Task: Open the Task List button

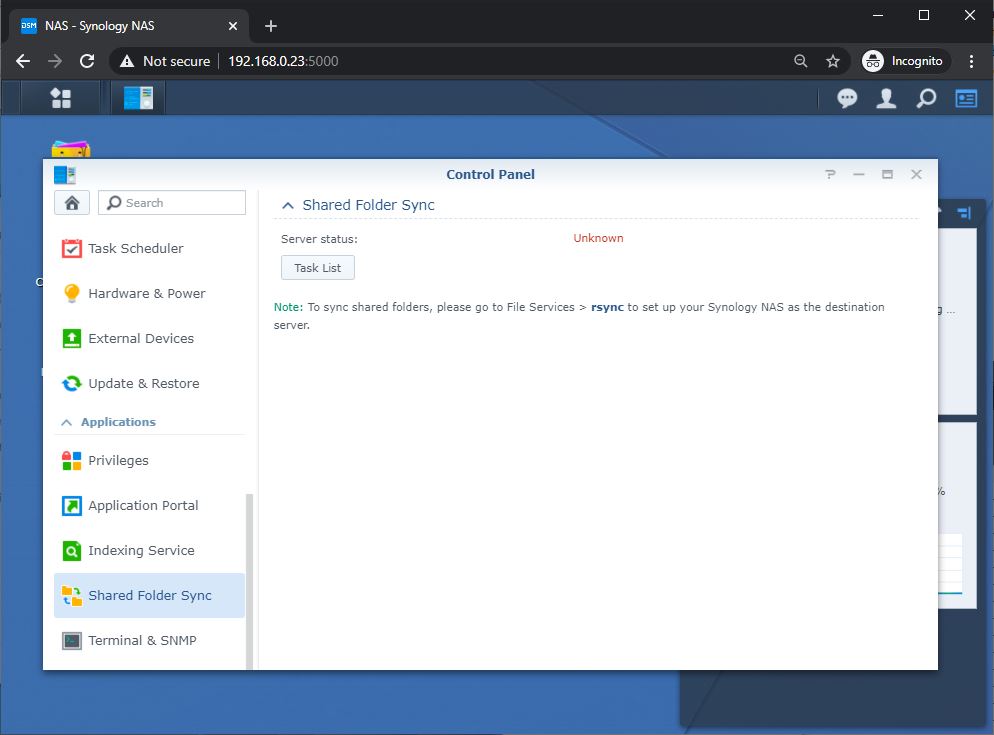Action: coord(318,268)
